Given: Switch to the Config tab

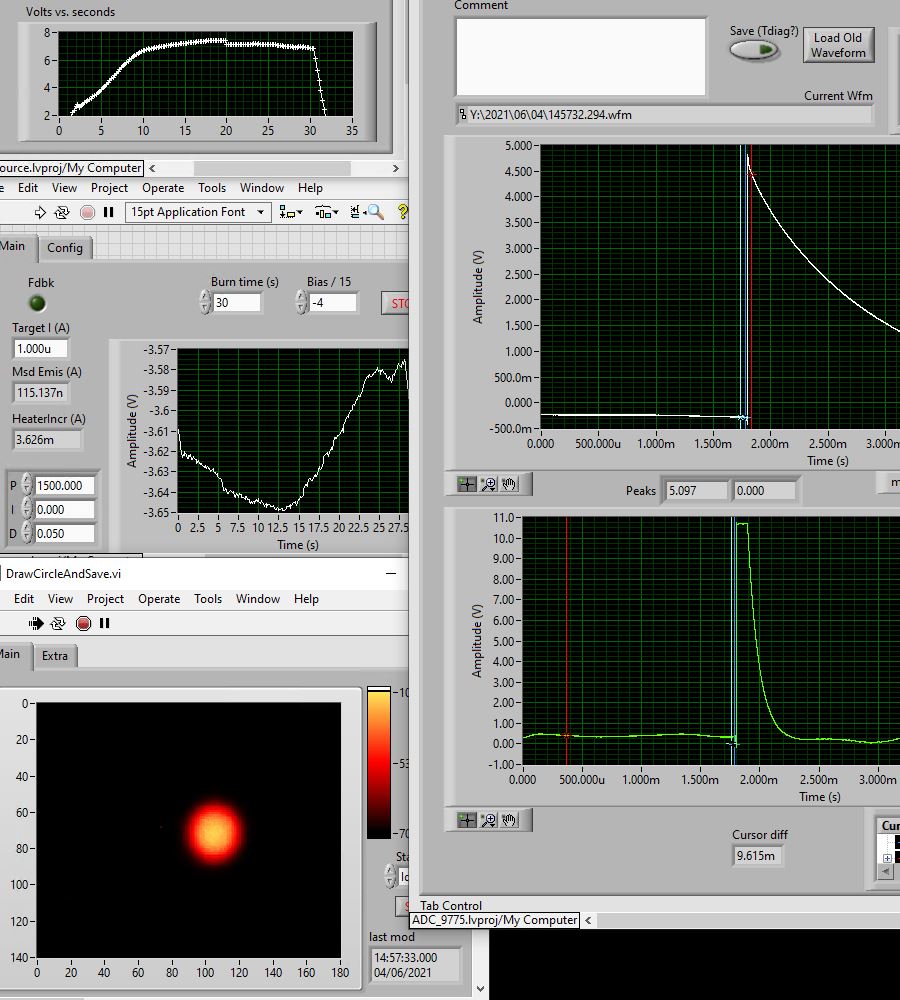Looking at the screenshot, I should click(x=65, y=247).
